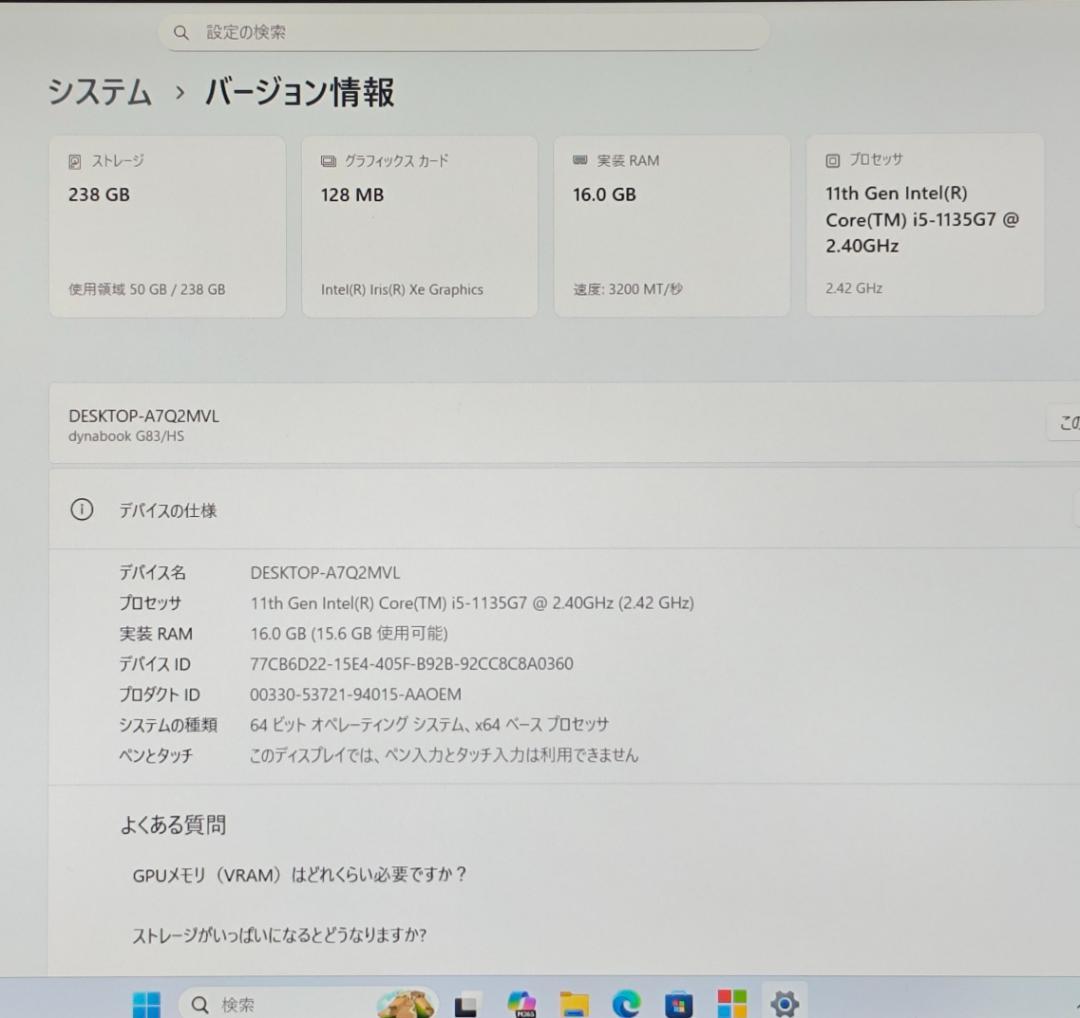Open Microsoft Store from the taskbar
Screen dimensions: 1080x1018
click(x=678, y=1003)
